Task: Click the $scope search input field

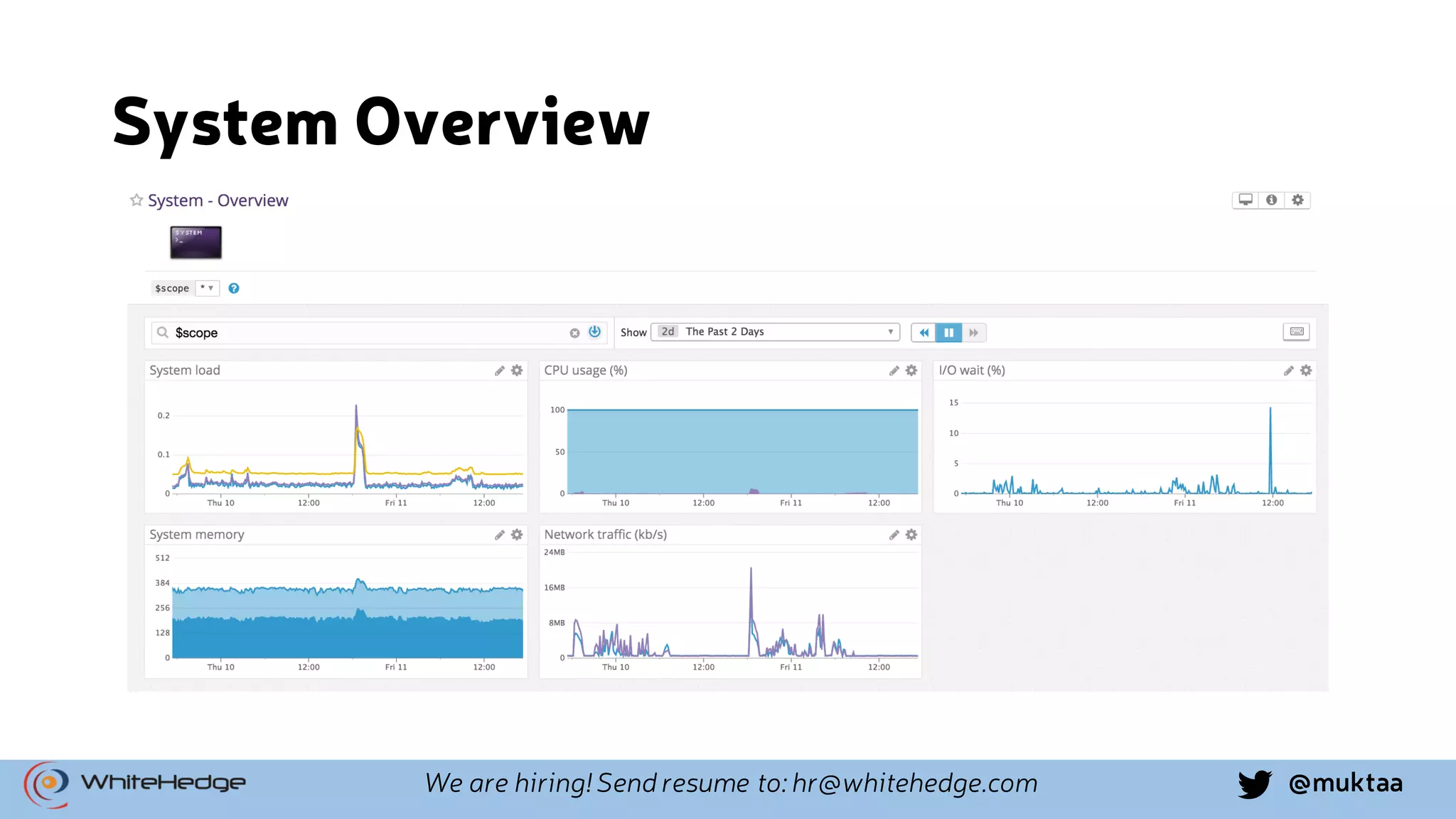Action: 370,333
